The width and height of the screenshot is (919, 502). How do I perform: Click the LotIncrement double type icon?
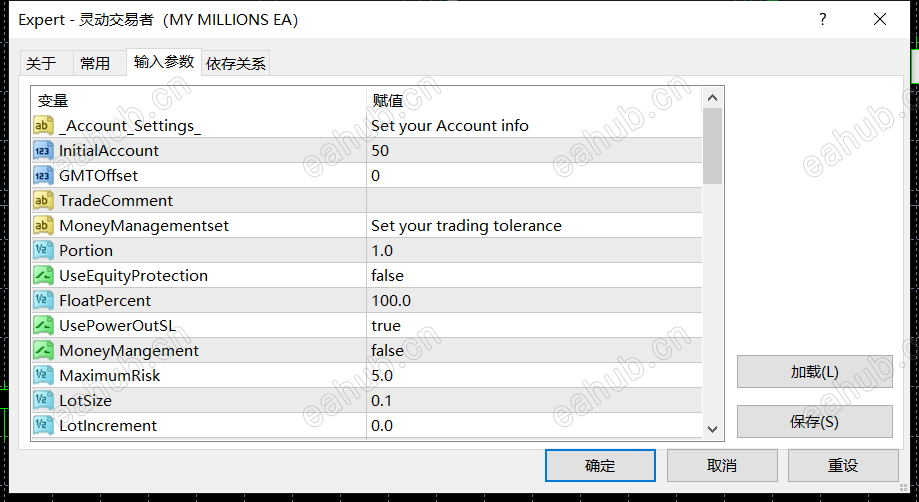[x=43, y=426]
